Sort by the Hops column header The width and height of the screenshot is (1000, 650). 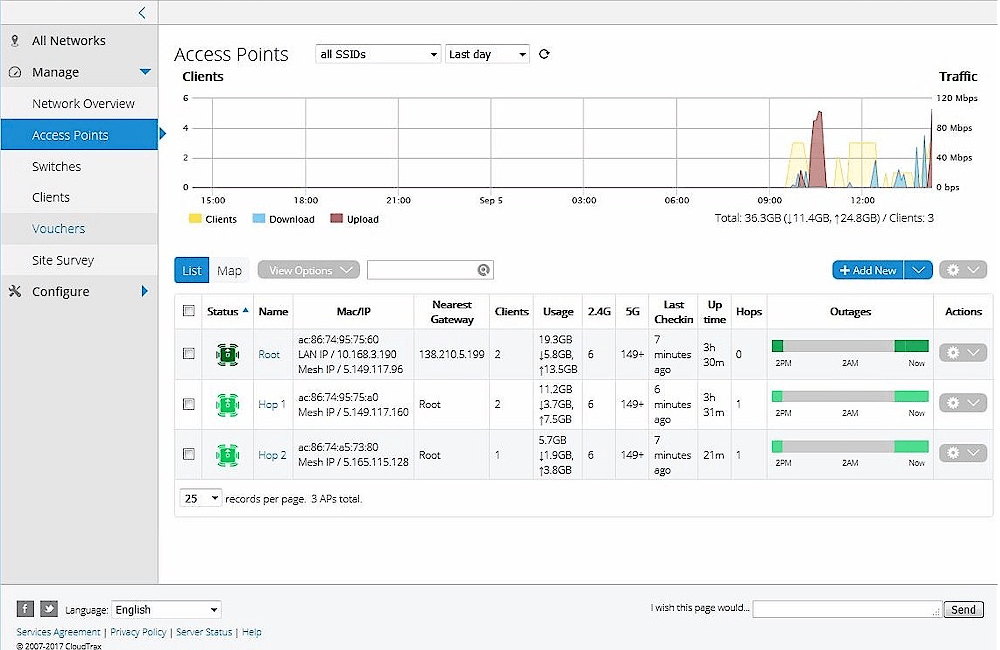pyautogui.click(x=749, y=311)
